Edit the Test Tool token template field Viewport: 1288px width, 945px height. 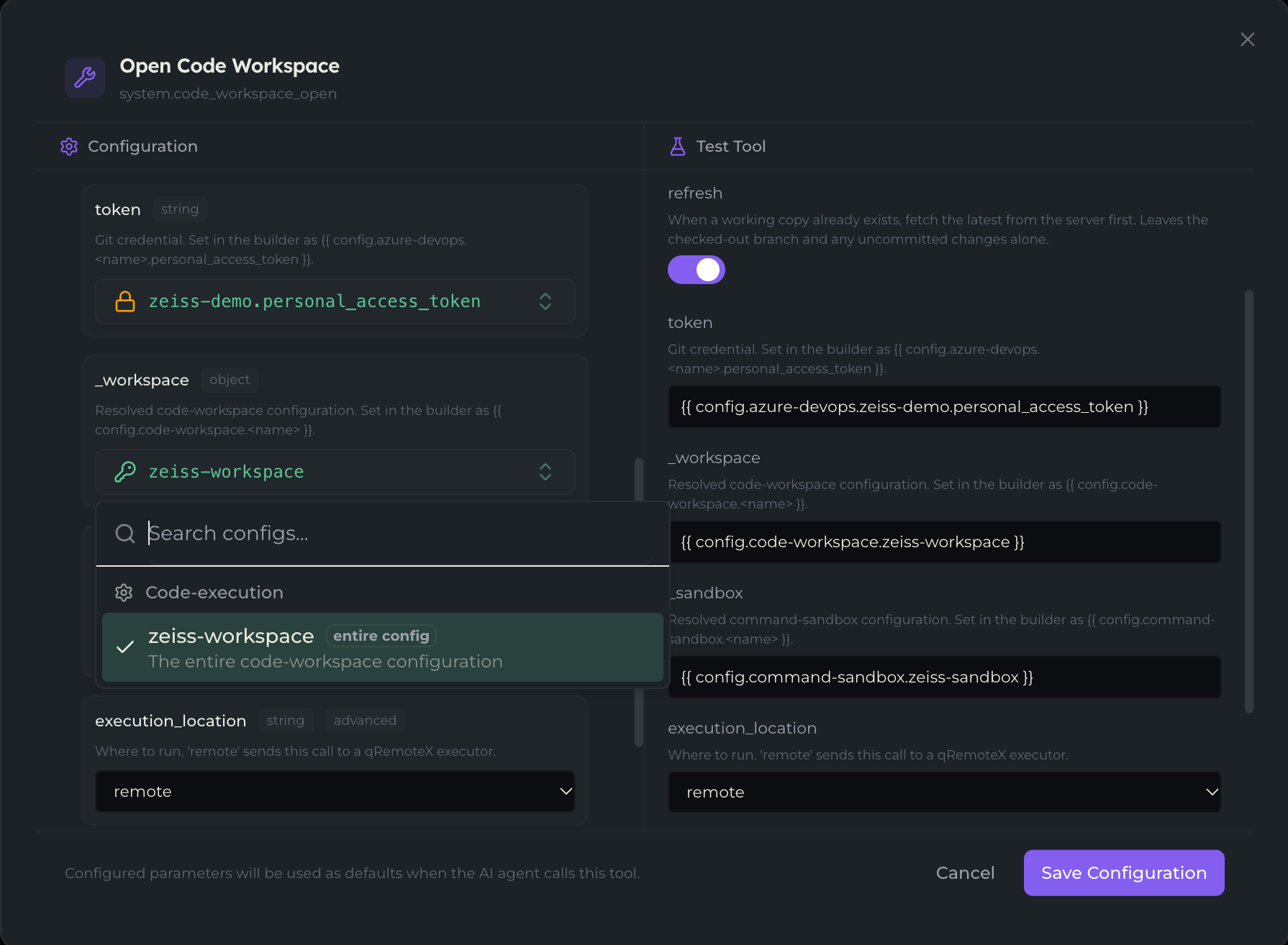(944, 407)
